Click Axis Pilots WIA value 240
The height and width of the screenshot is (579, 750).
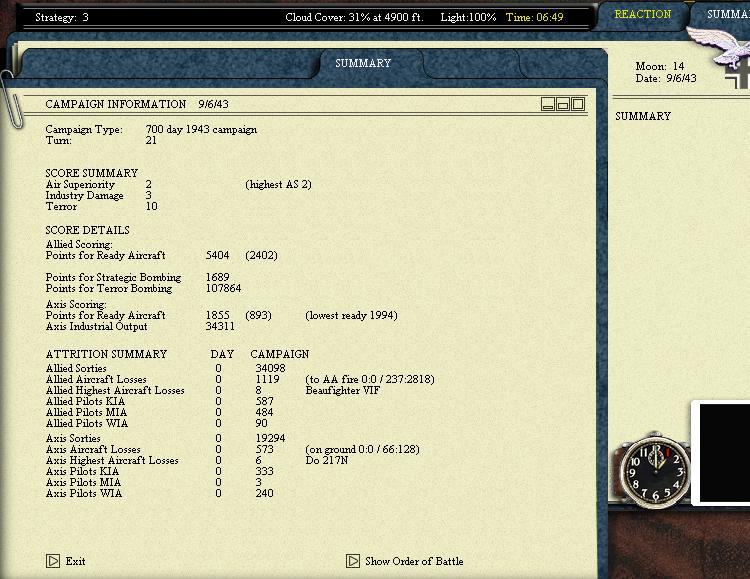pyautogui.click(x=265, y=493)
